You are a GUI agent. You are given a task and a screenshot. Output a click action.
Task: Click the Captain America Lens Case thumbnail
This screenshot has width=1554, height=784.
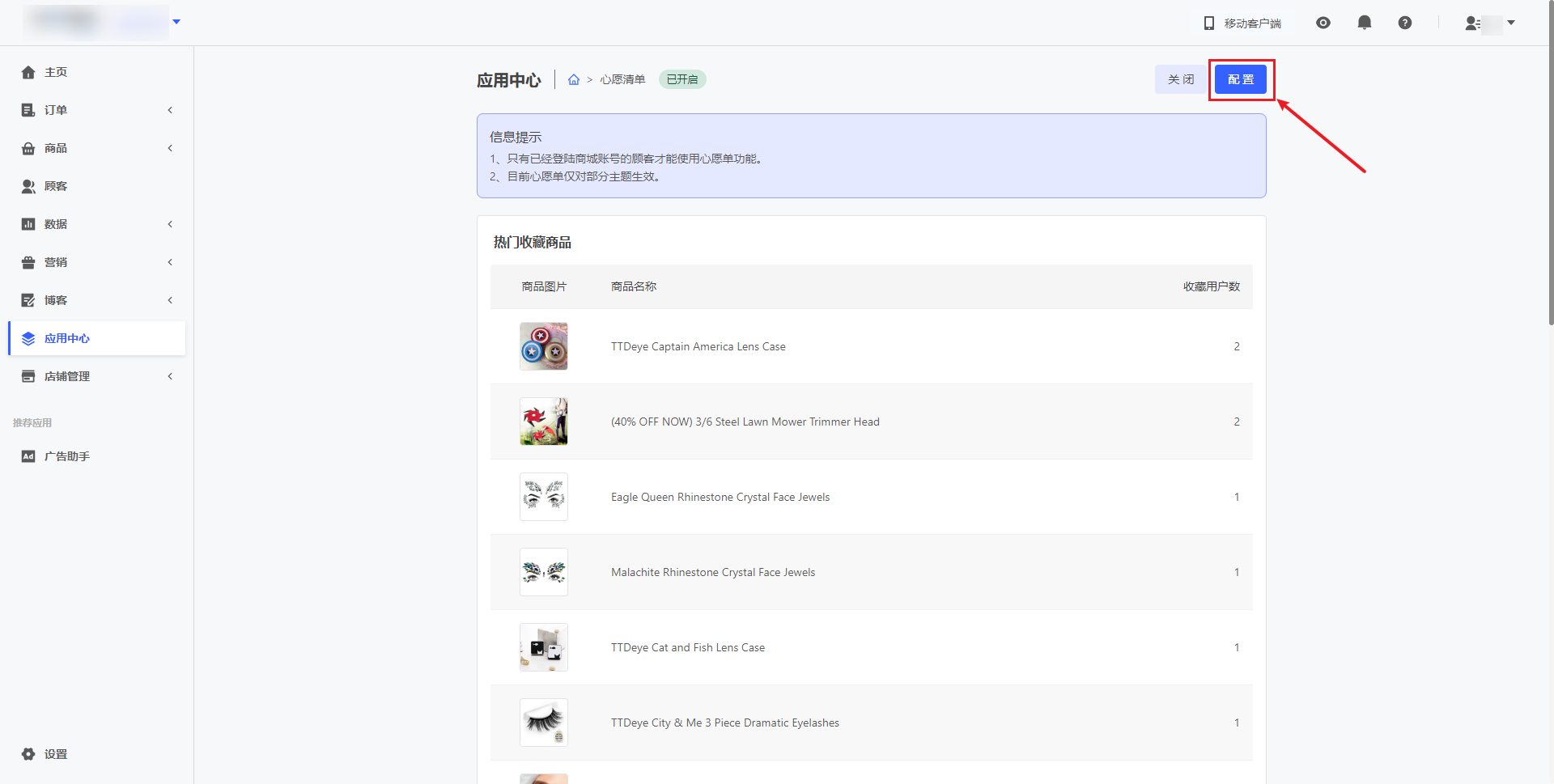pyautogui.click(x=543, y=346)
